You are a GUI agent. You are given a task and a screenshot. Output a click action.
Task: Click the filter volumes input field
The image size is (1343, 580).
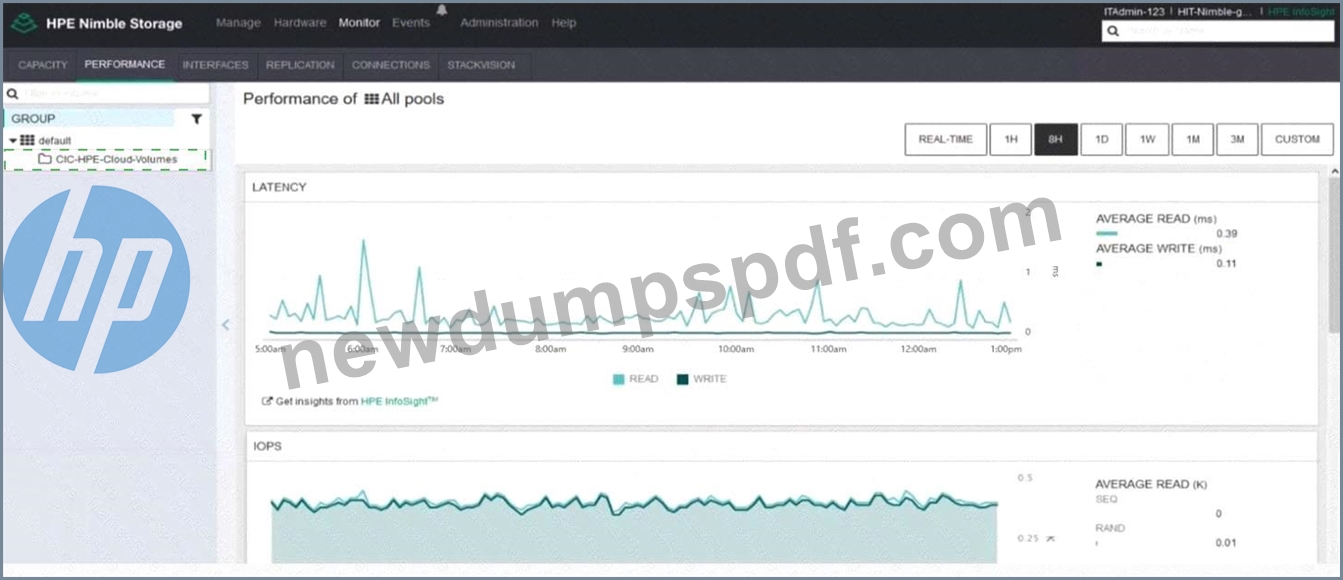point(106,93)
